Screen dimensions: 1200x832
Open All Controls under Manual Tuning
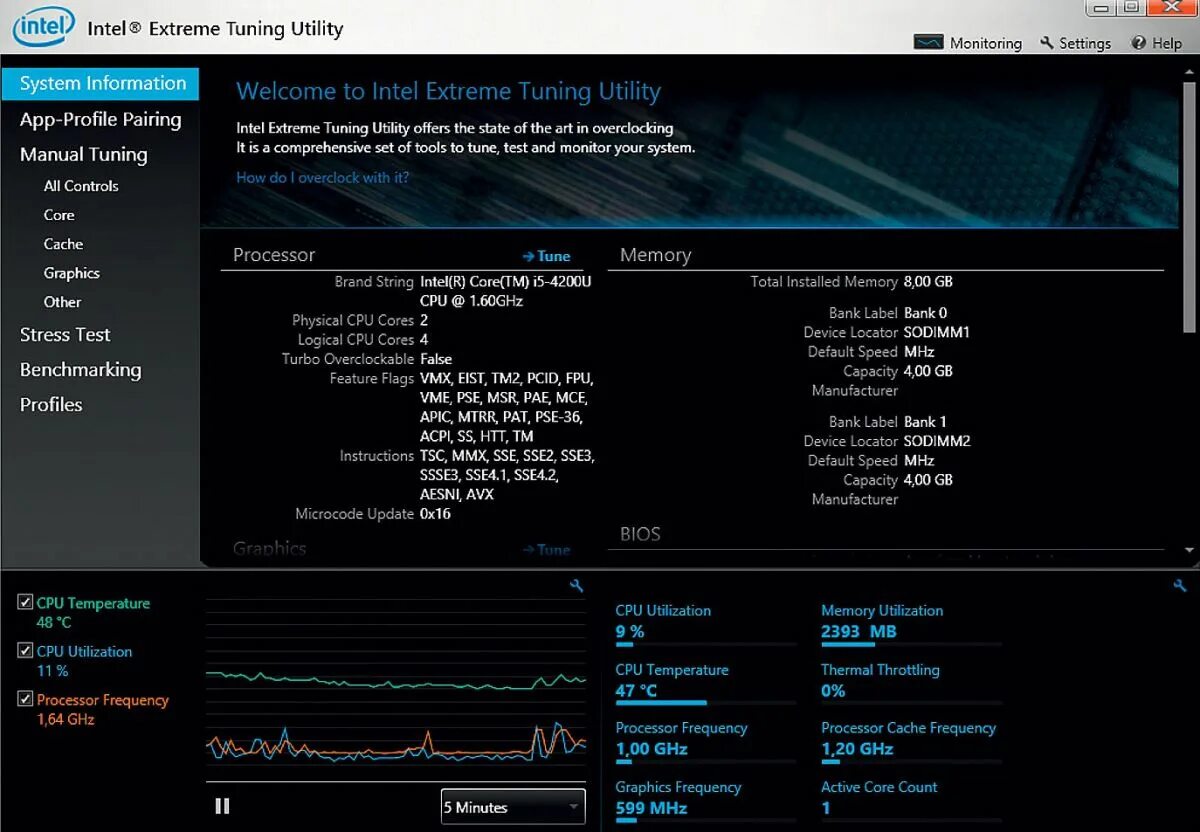tap(81, 186)
